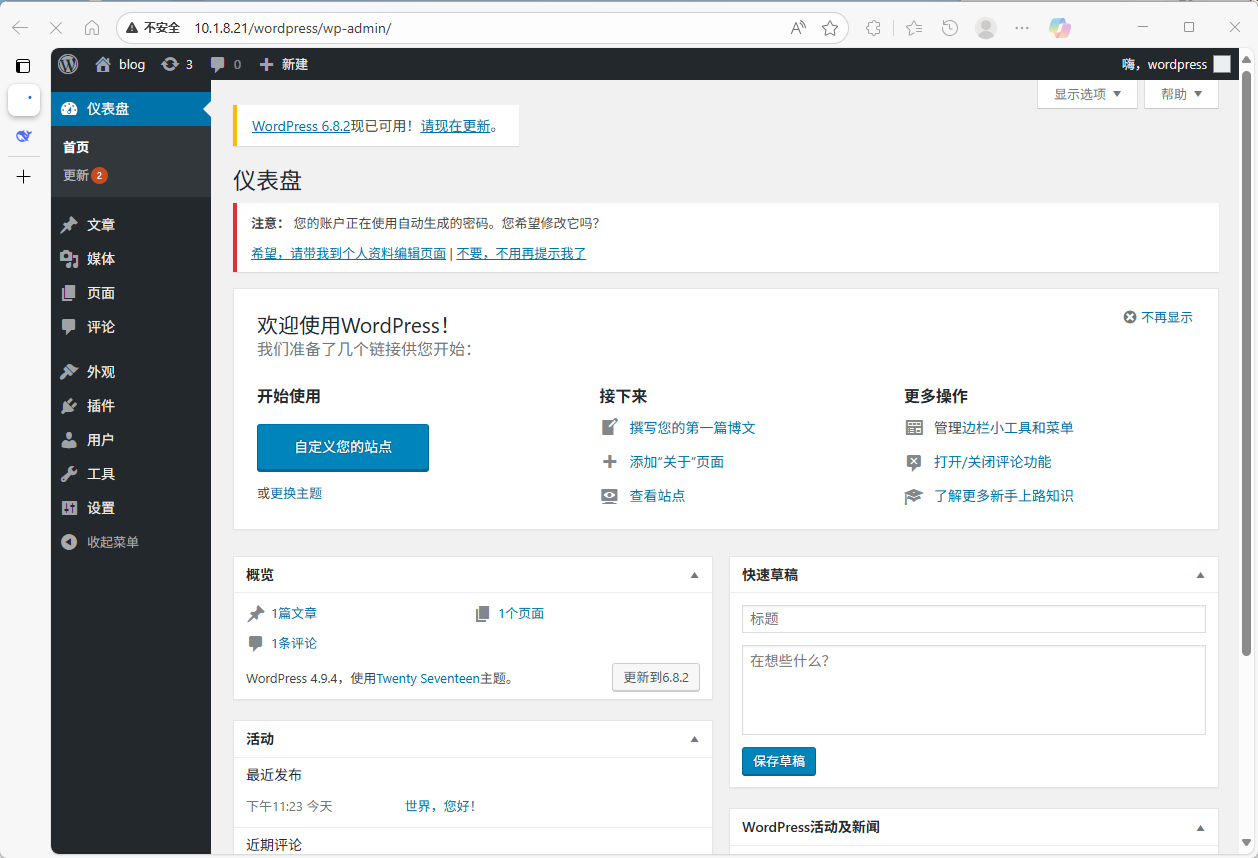Click 保存草稿 button
Screen dimensions: 1258x858
pyautogui.click(x=779, y=761)
